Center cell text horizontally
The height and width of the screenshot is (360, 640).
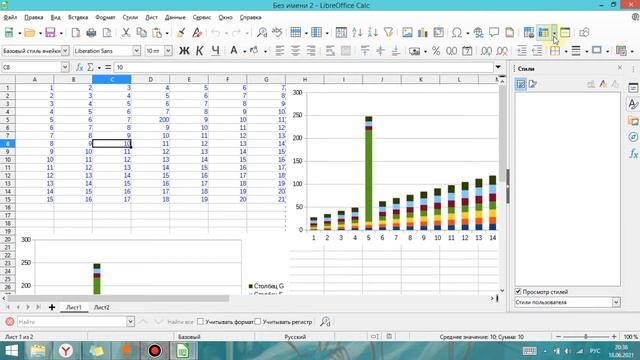[x=295, y=51]
